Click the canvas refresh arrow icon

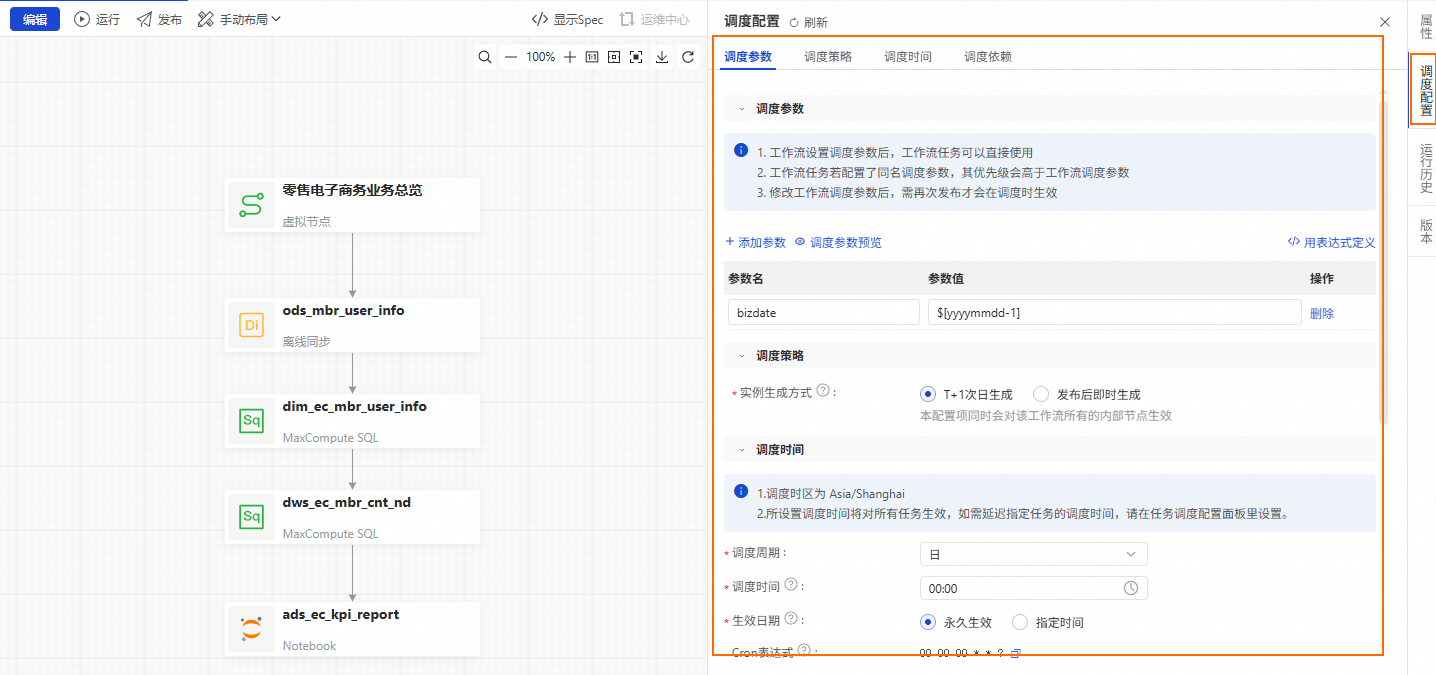[x=688, y=57]
